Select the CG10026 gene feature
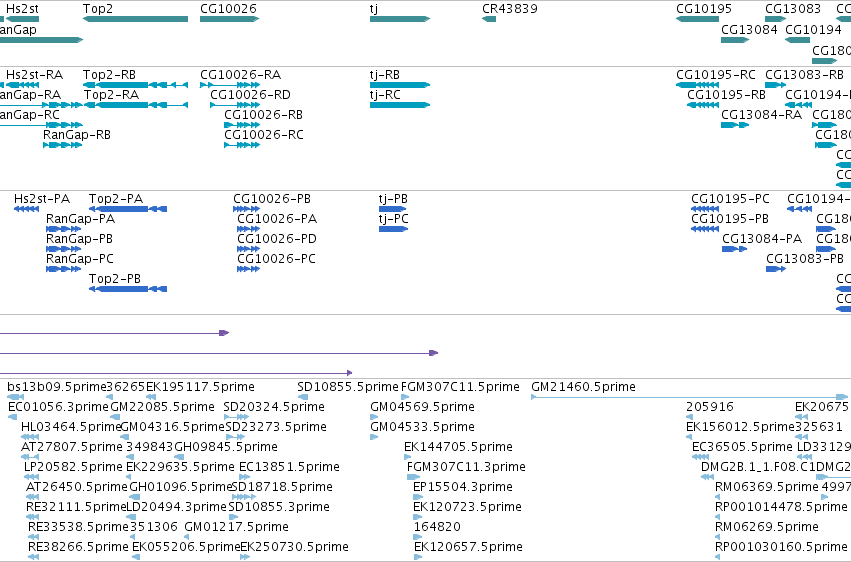 pos(230,19)
